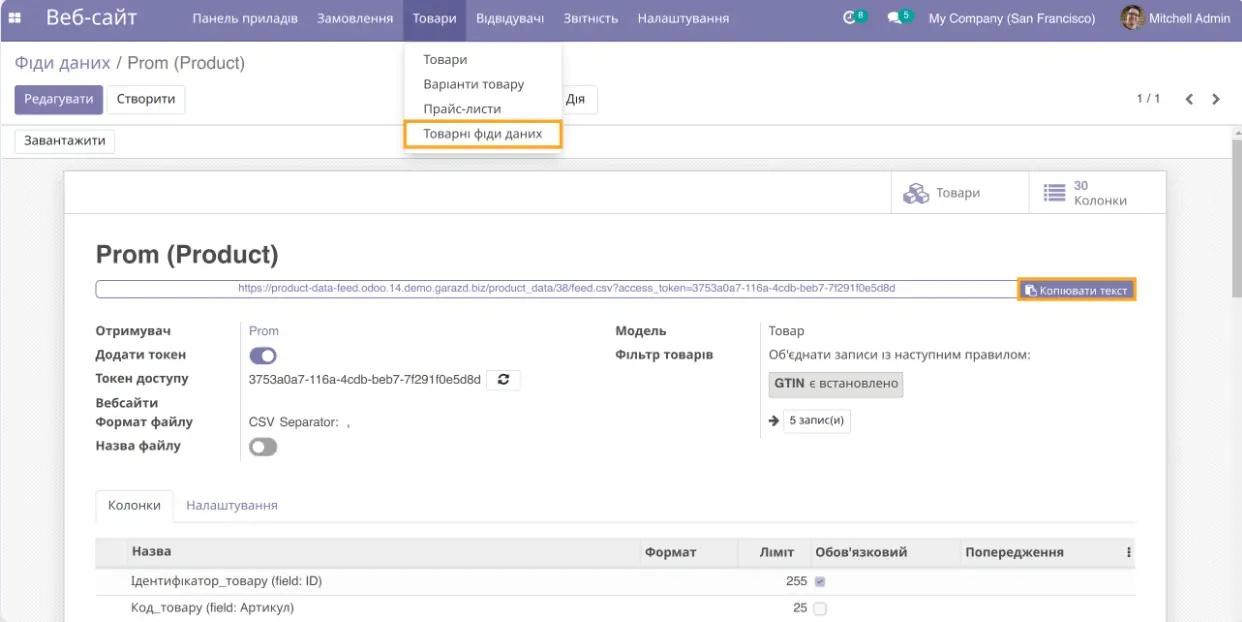Click the Копіювати текст button

[x=1076, y=290]
